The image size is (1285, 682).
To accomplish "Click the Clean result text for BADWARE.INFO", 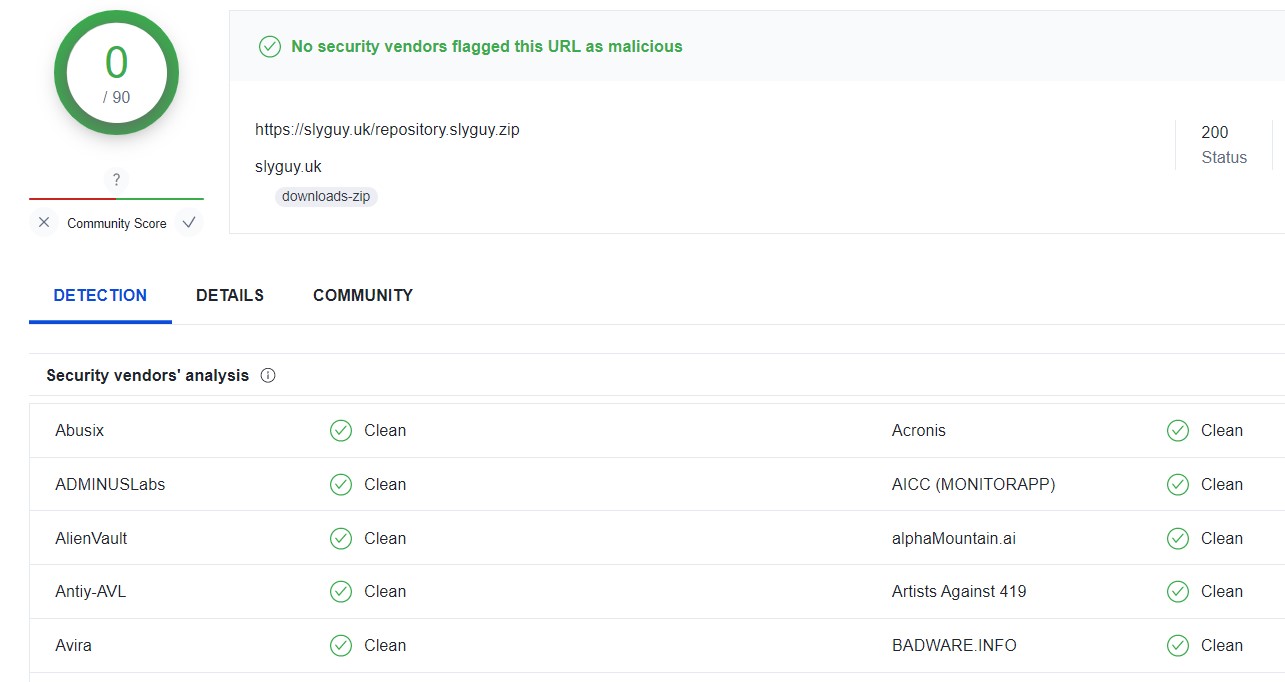I will pyautogui.click(x=1222, y=646).
